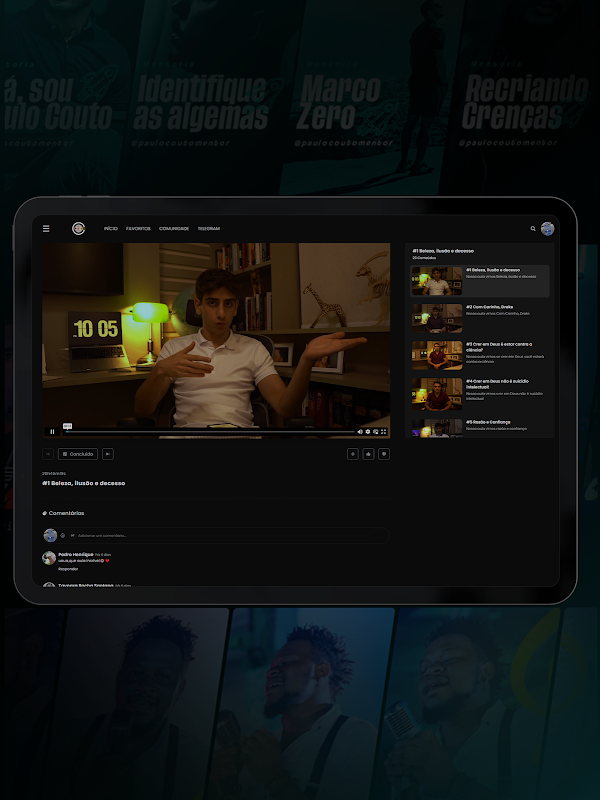This screenshot has width=600, height=800.
Task: Enter fullscreen video mode
Action: [x=383, y=432]
